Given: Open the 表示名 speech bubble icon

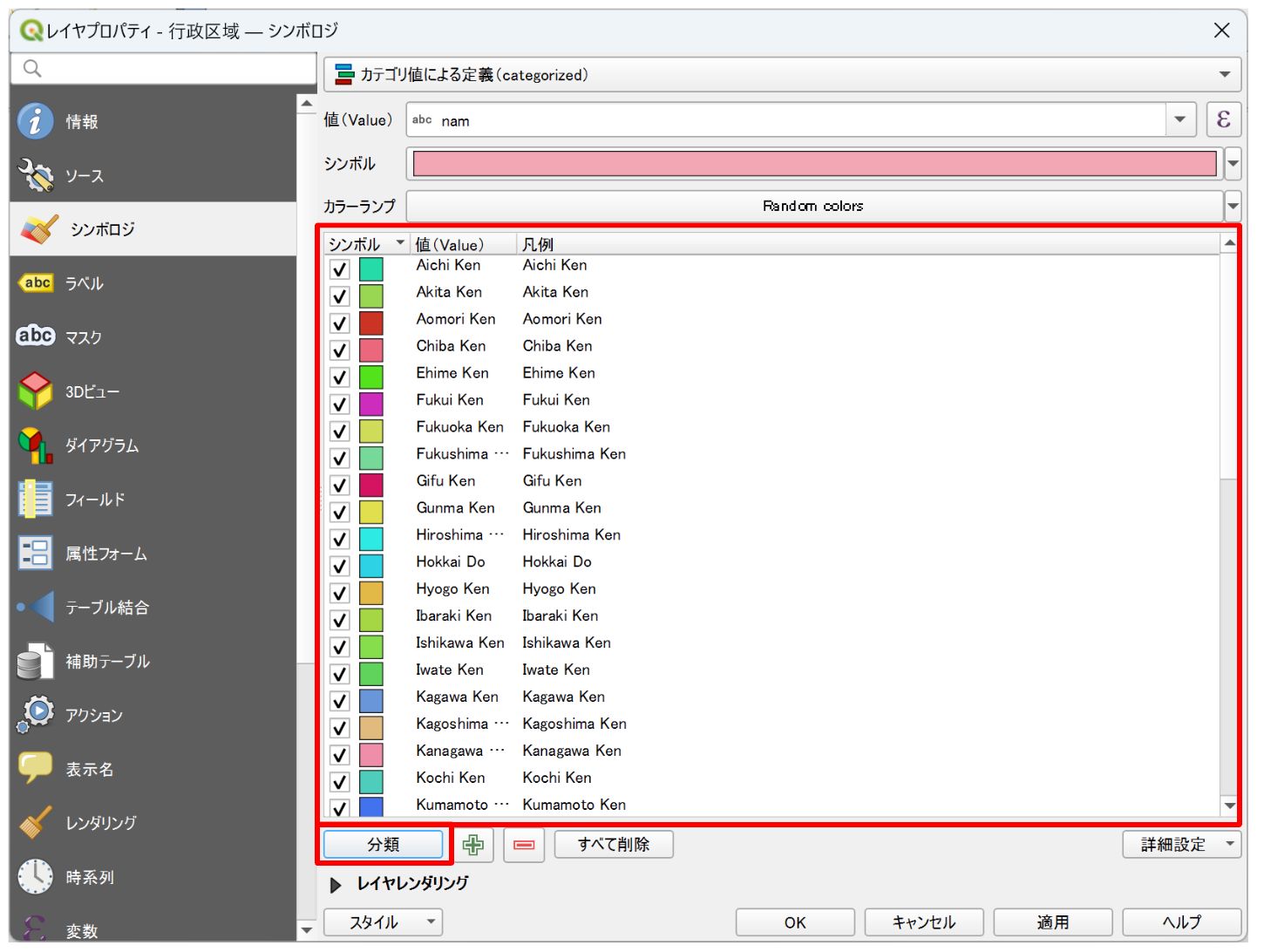Looking at the screenshot, I should pyautogui.click(x=36, y=768).
